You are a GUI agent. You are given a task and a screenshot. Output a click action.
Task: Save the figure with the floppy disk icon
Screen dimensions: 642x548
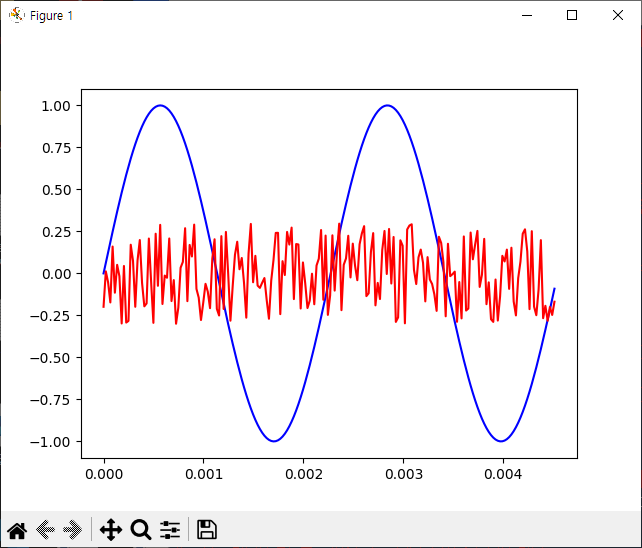click(207, 530)
